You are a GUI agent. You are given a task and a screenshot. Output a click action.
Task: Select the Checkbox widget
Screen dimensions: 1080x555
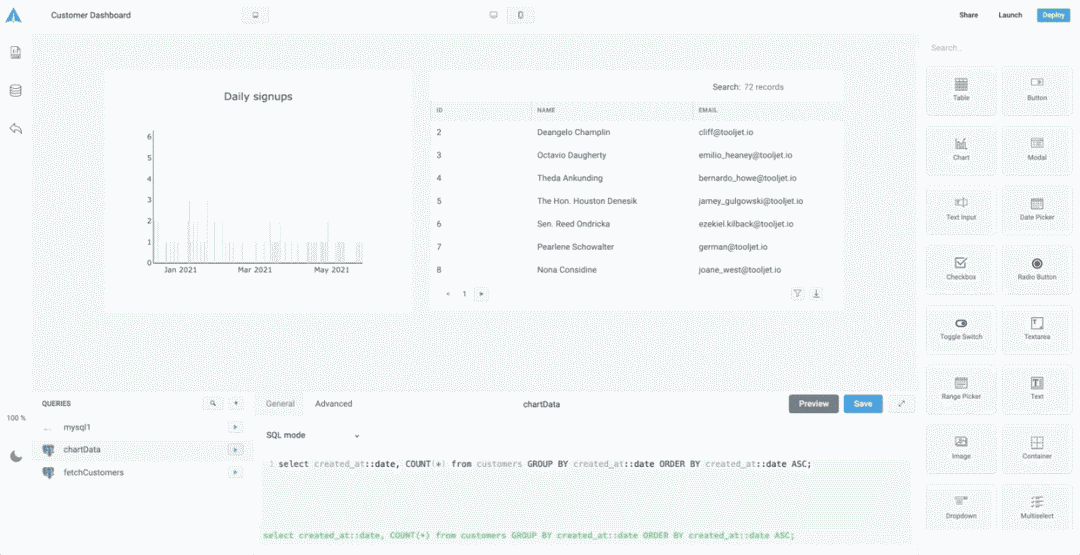click(961, 269)
